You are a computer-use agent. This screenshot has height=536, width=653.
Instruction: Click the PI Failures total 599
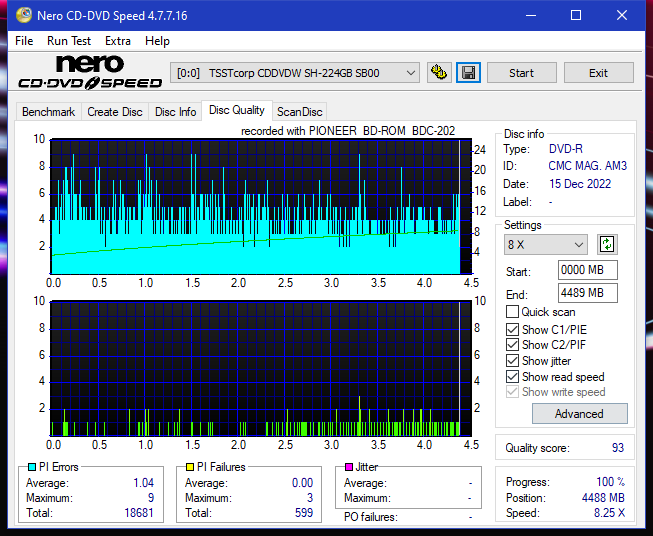pos(304,513)
